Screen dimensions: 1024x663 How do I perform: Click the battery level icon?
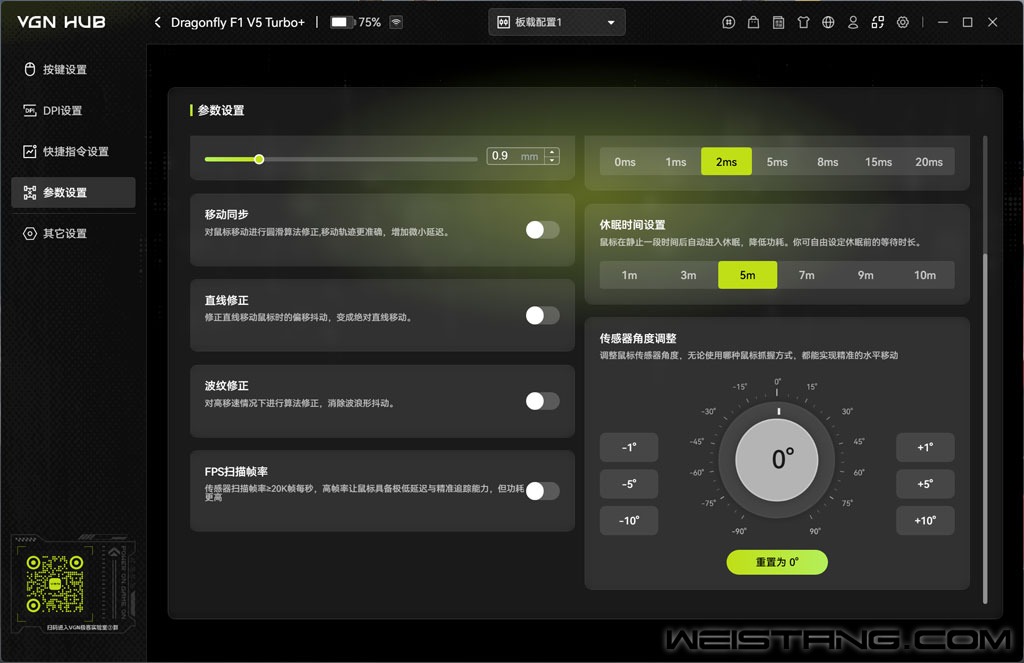(x=342, y=22)
